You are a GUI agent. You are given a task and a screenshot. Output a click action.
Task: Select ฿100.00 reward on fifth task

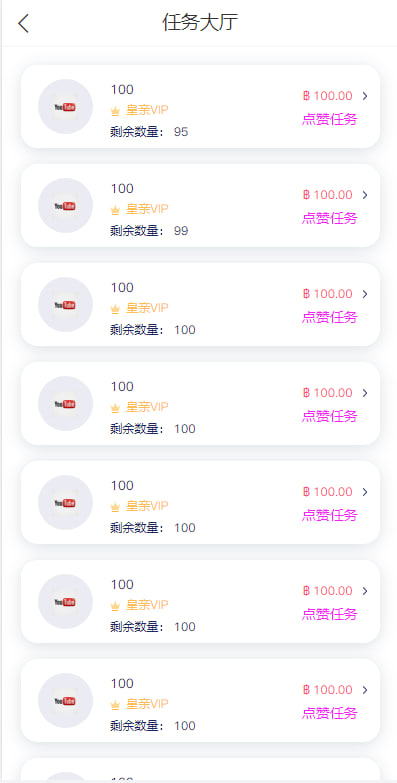[328, 491]
